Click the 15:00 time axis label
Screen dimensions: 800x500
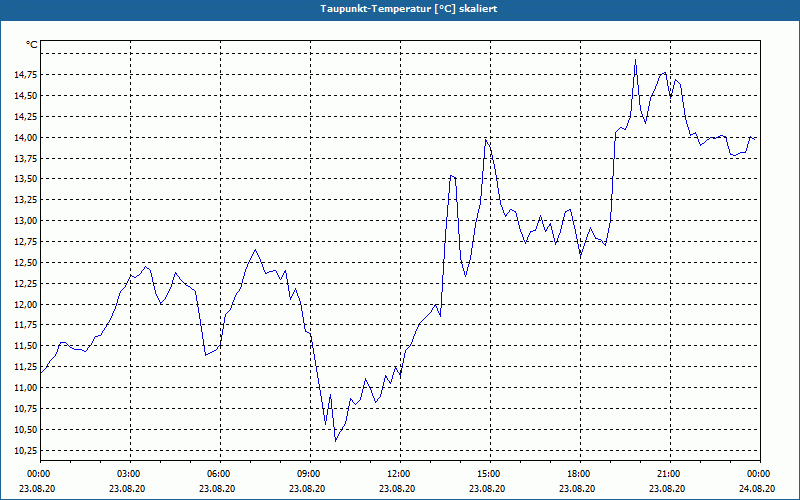pos(490,474)
